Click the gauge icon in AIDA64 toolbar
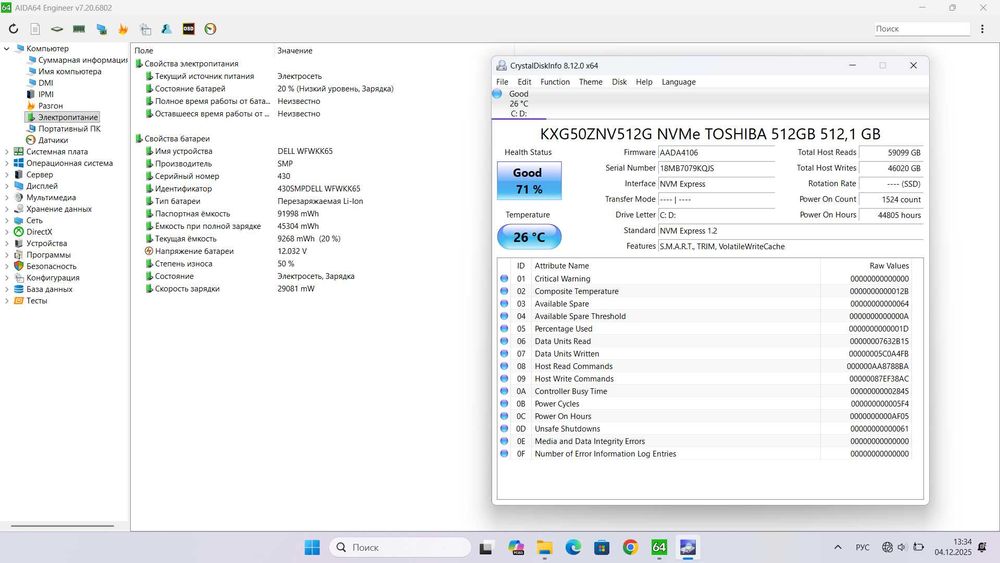 (210, 29)
